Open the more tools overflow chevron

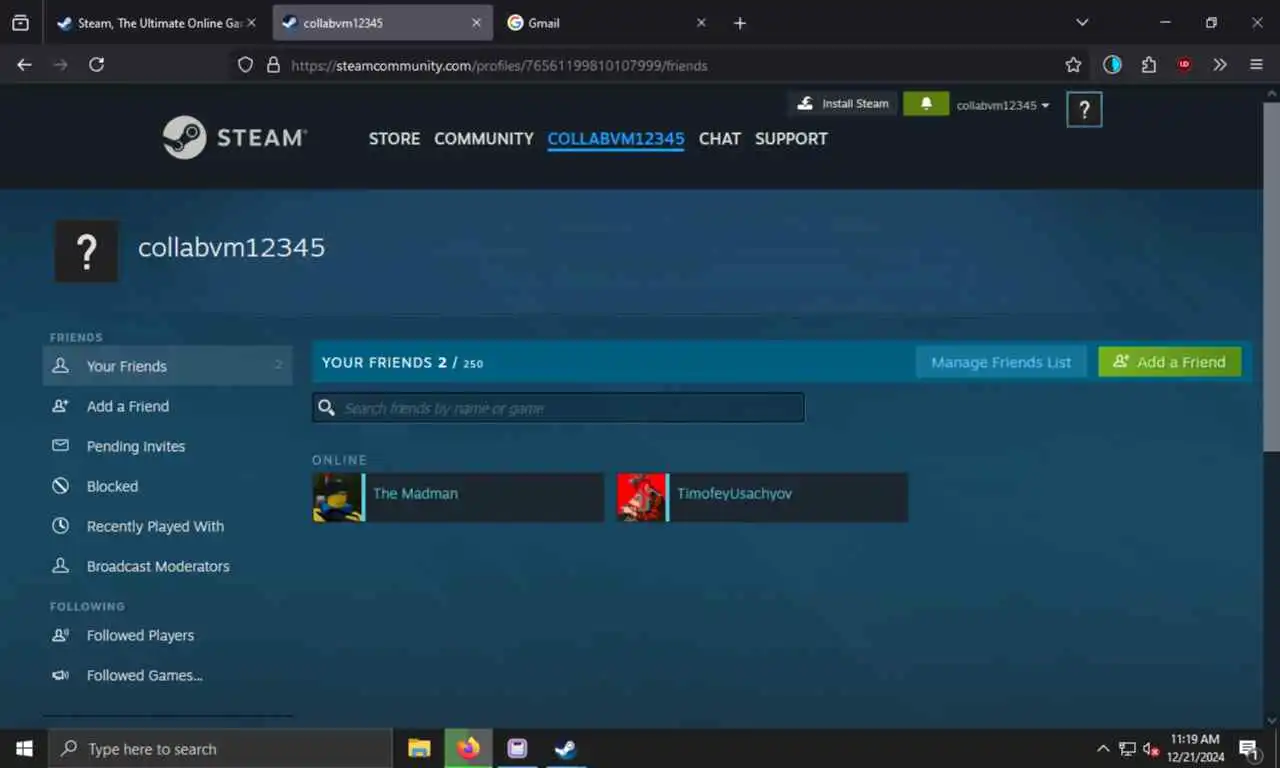(1220, 65)
